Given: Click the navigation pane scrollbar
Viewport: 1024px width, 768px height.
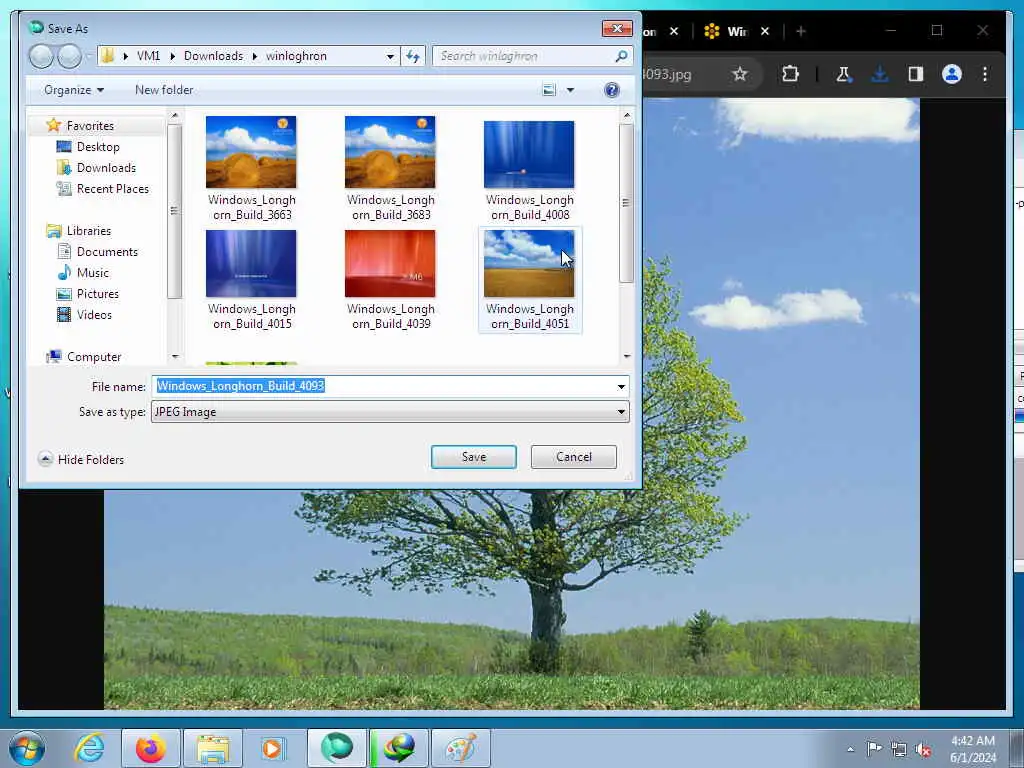Looking at the screenshot, I should click(x=174, y=210).
